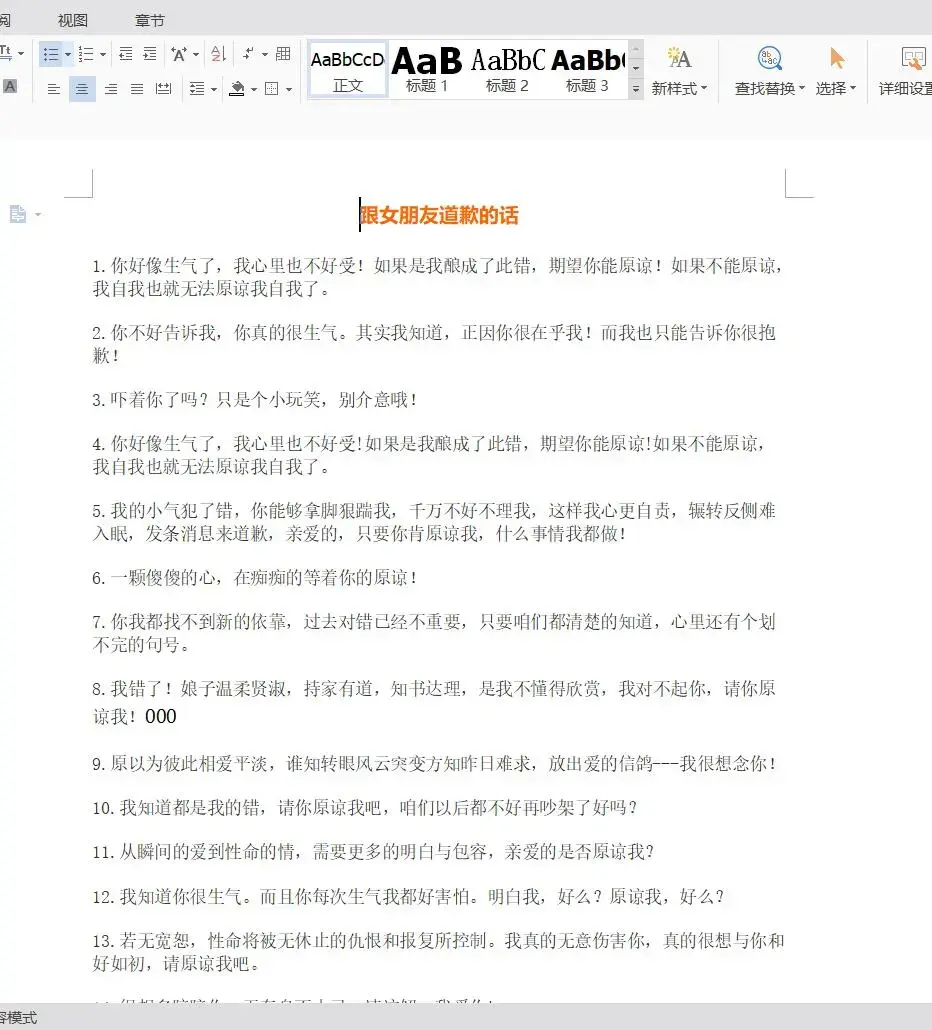The height and width of the screenshot is (1030, 932).
Task: Open the shading fill color swatch
Action: click(x=236, y=88)
